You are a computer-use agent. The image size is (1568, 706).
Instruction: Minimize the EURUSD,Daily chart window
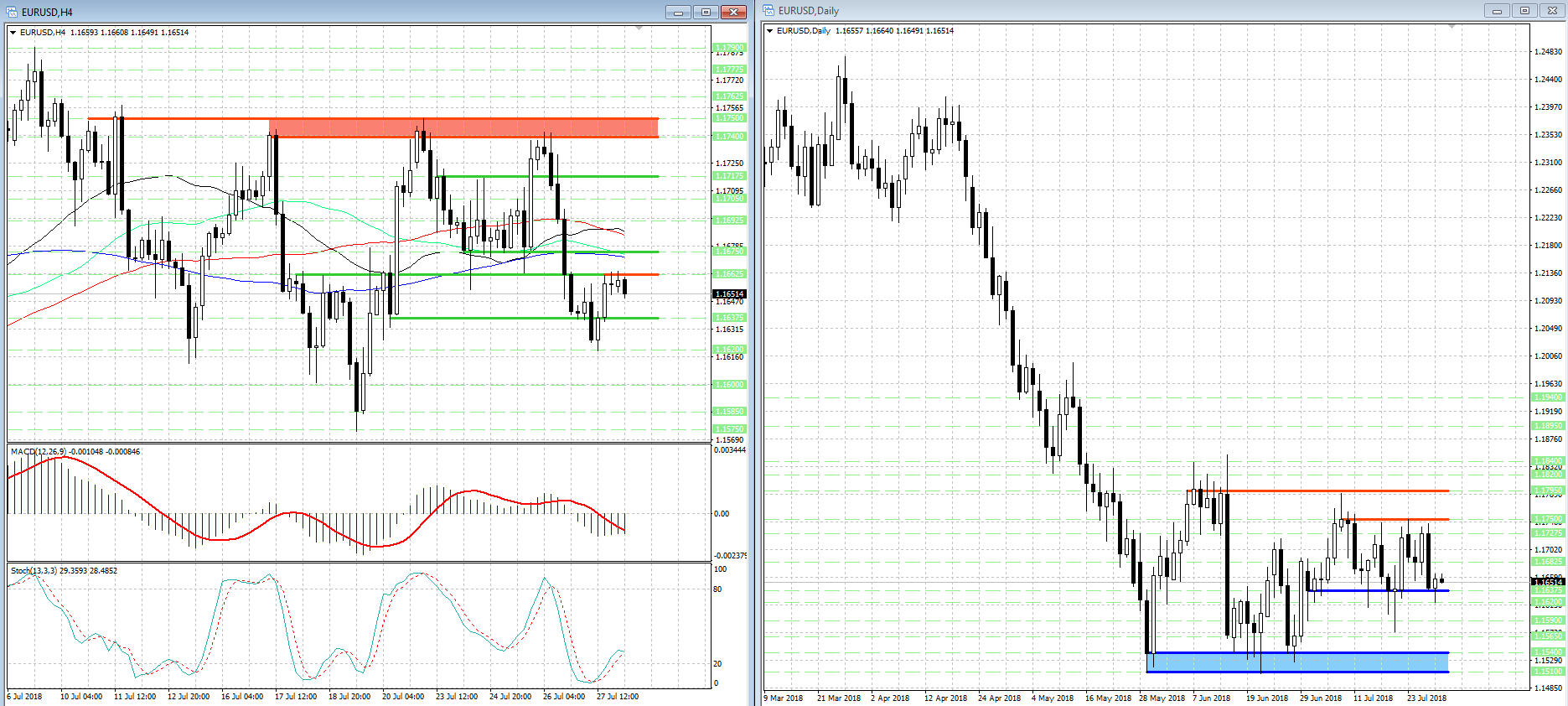point(1496,11)
